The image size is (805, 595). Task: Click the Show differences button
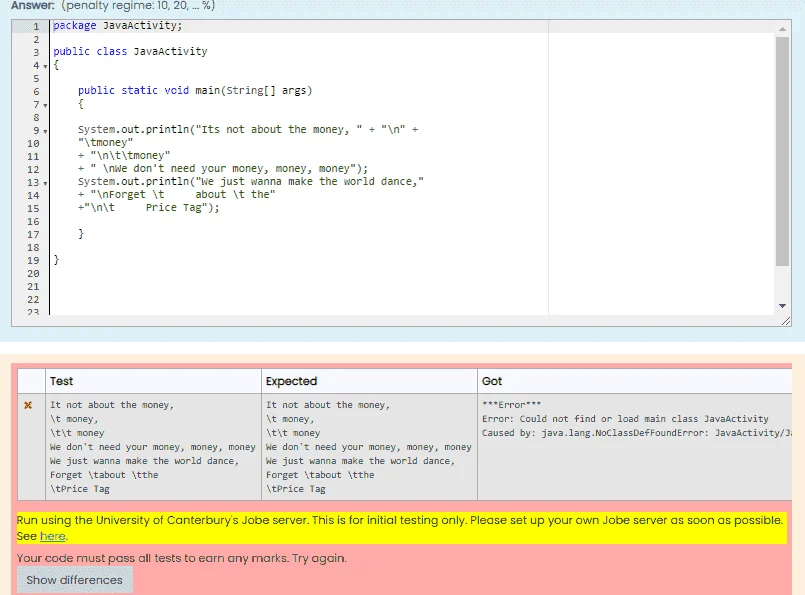[74, 580]
